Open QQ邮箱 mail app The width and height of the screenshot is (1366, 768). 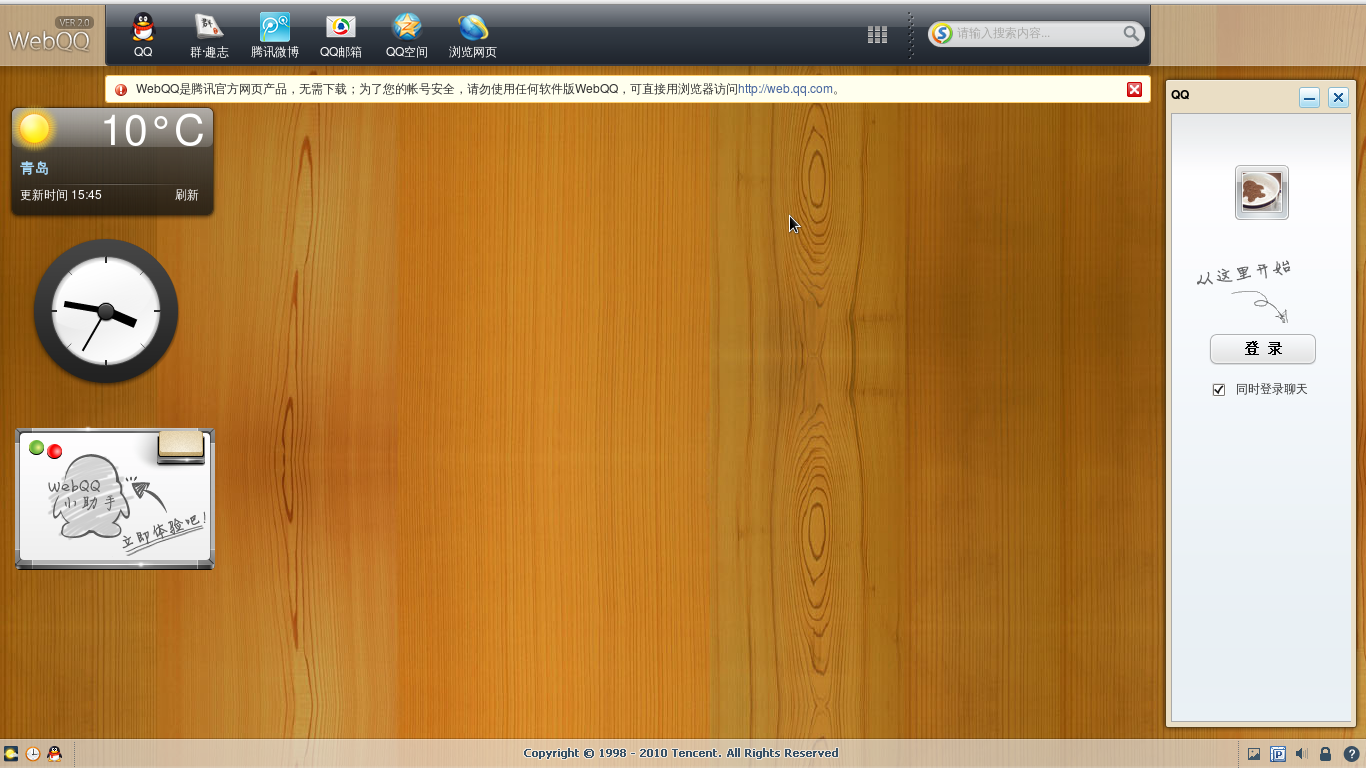pyautogui.click(x=341, y=35)
